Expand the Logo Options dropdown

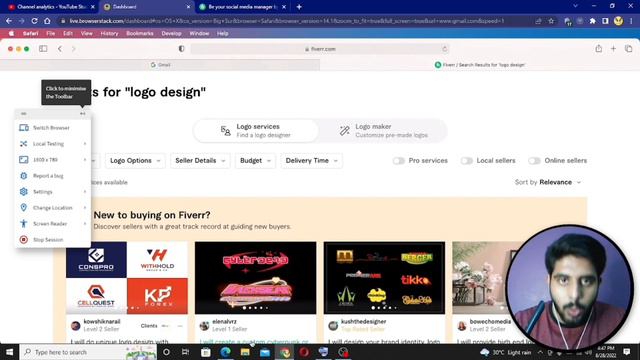pos(135,161)
